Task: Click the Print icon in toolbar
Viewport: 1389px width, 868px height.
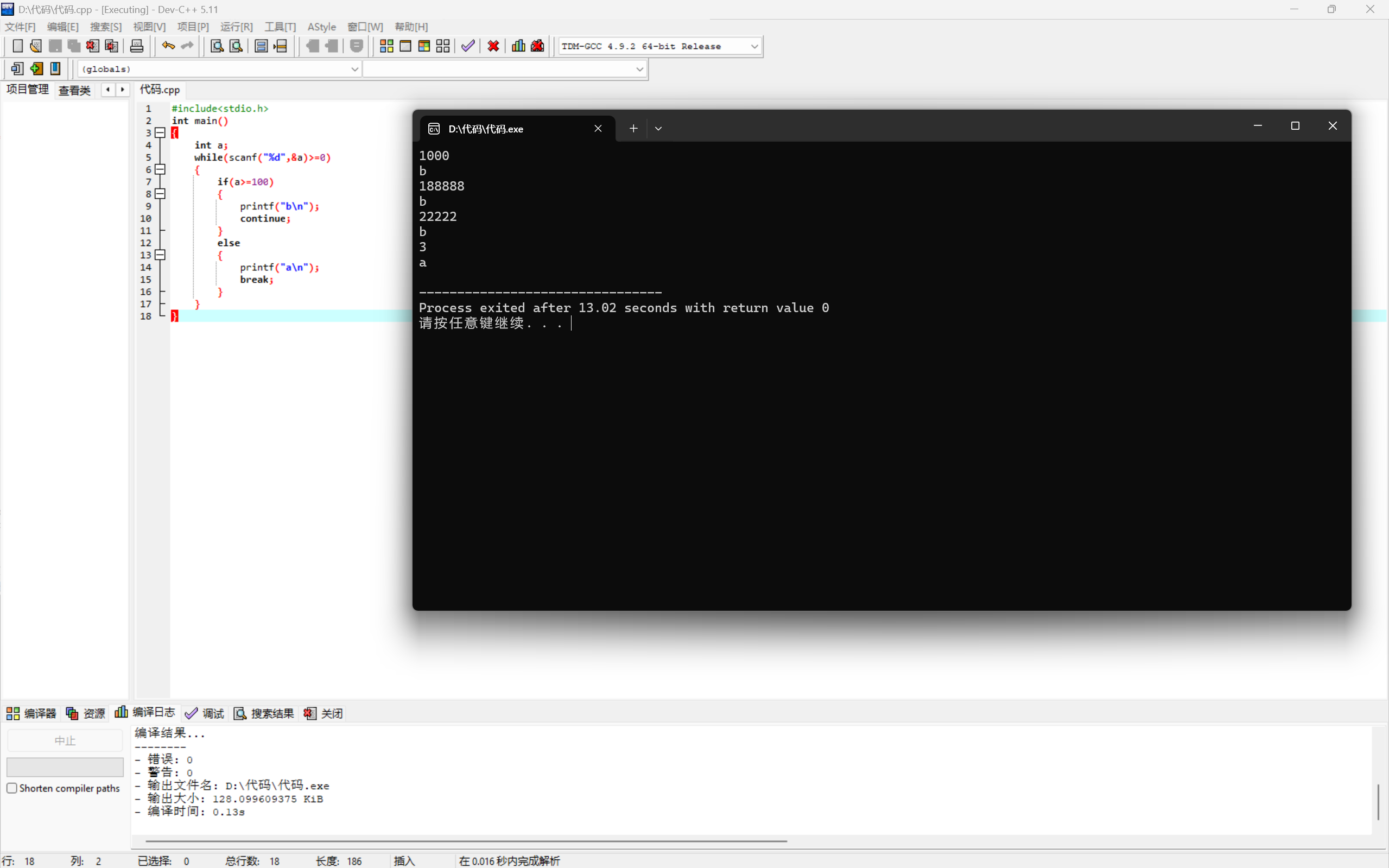Action: [137, 46]
